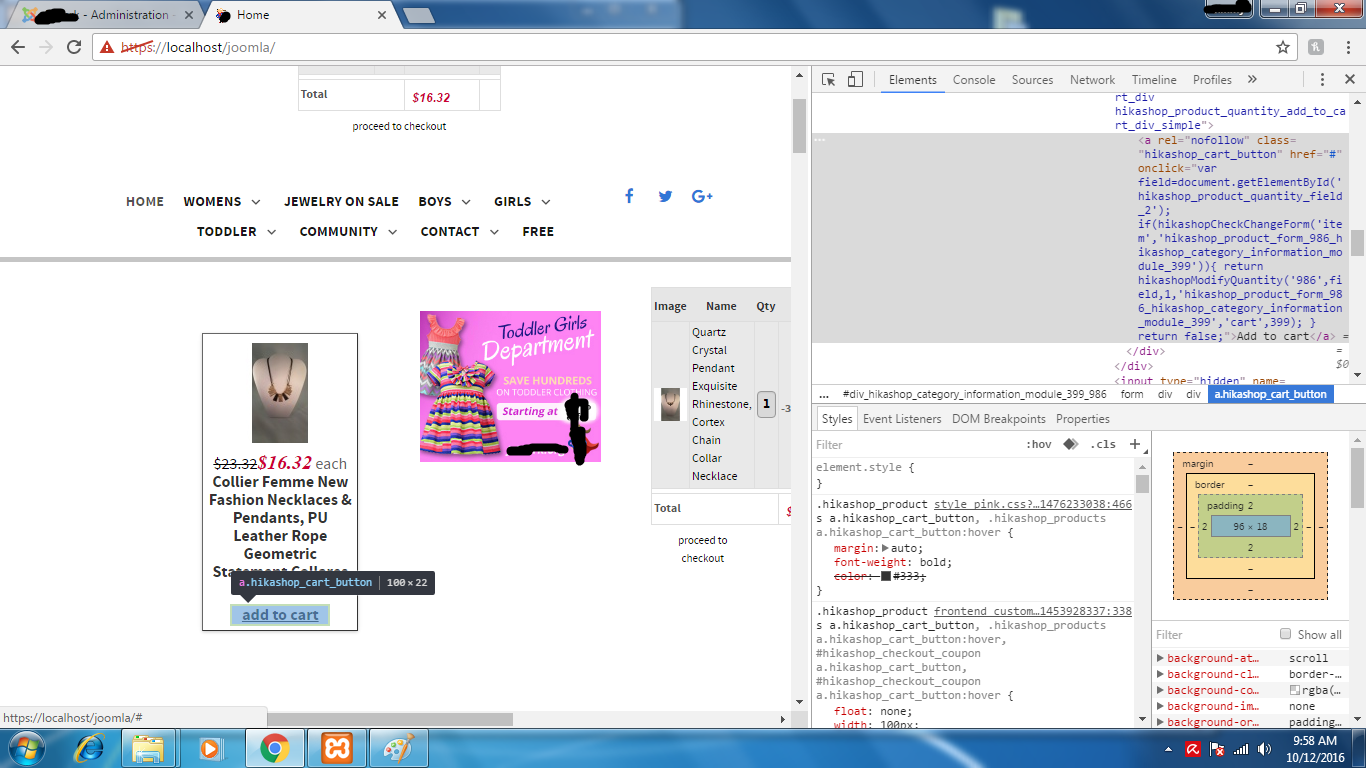The height and width of the screenshot is (768, 1366).
Task: Select the #div_hikashop_category_information_module breadcrumb
Action: [975, 394]
